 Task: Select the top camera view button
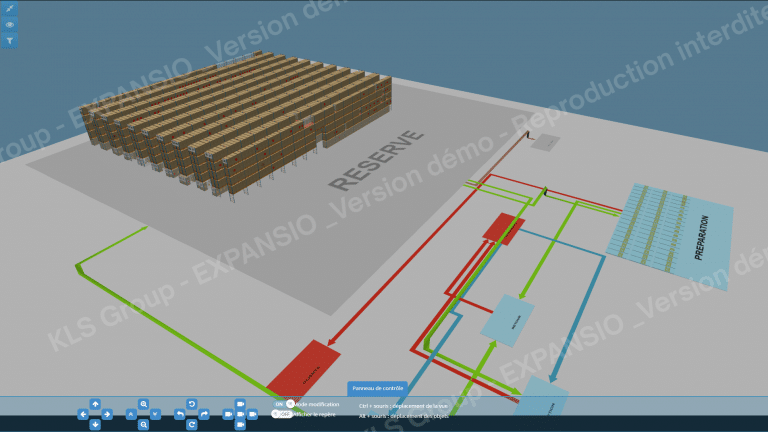[240, 403]
